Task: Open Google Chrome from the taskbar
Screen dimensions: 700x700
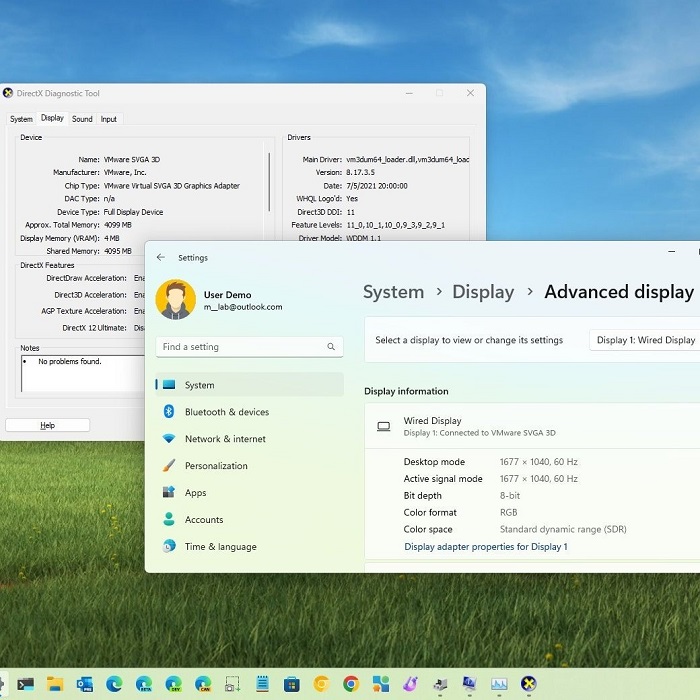Action: 351,684
